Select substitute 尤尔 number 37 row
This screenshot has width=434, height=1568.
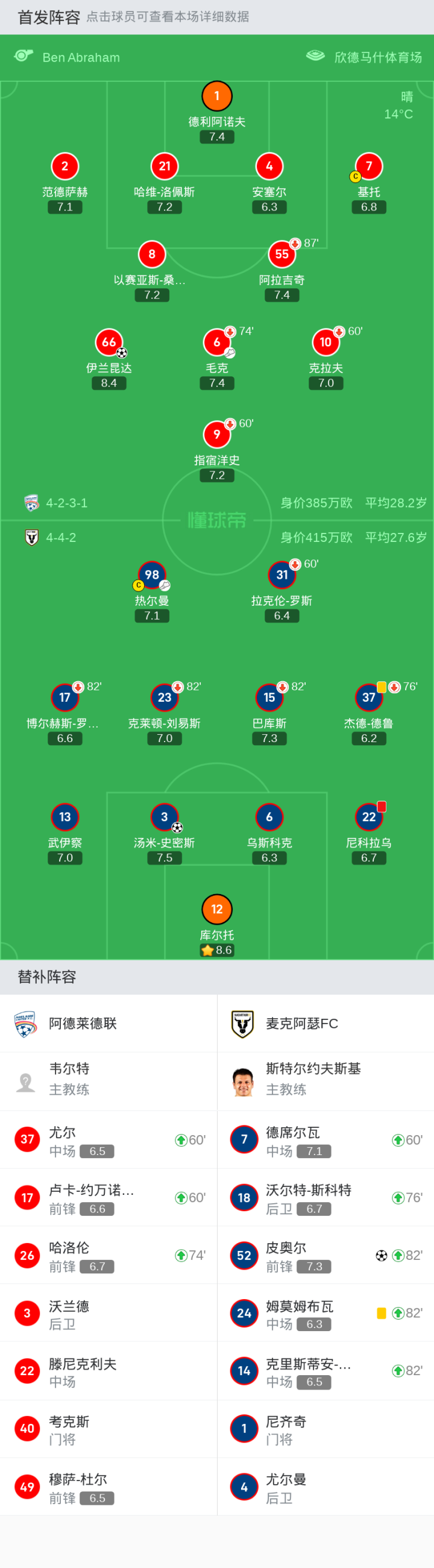(108, 1139)
